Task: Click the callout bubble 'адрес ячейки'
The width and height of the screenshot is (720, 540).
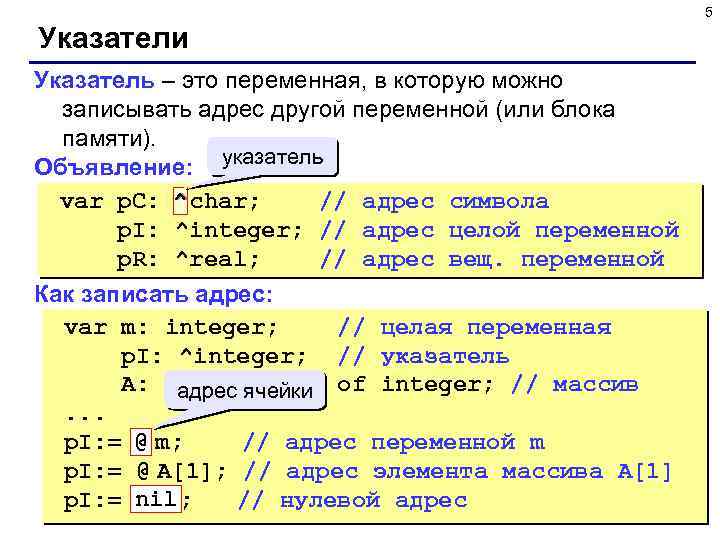Action: click(x=245, y=391)
